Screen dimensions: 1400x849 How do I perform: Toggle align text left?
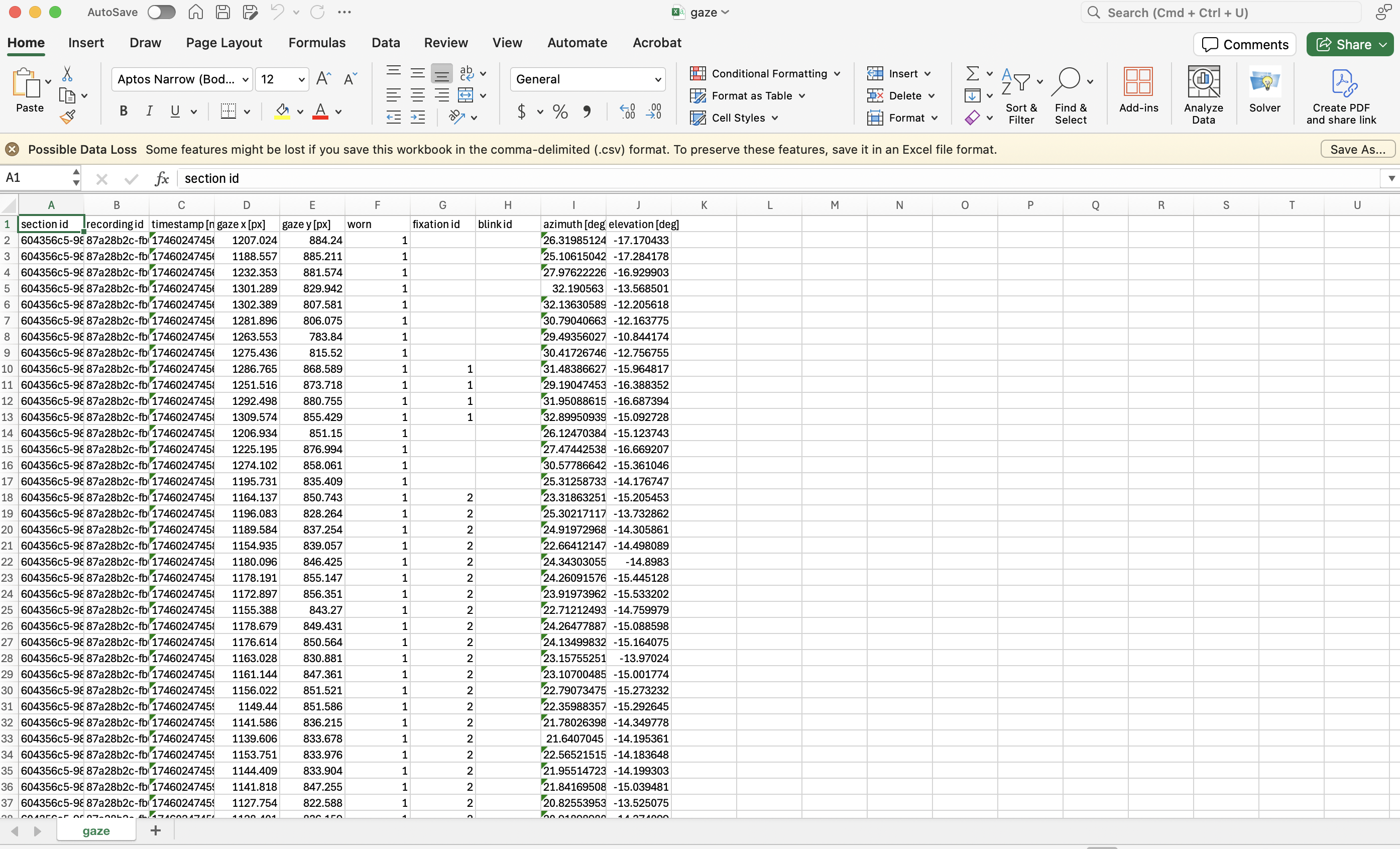[393, 95]
